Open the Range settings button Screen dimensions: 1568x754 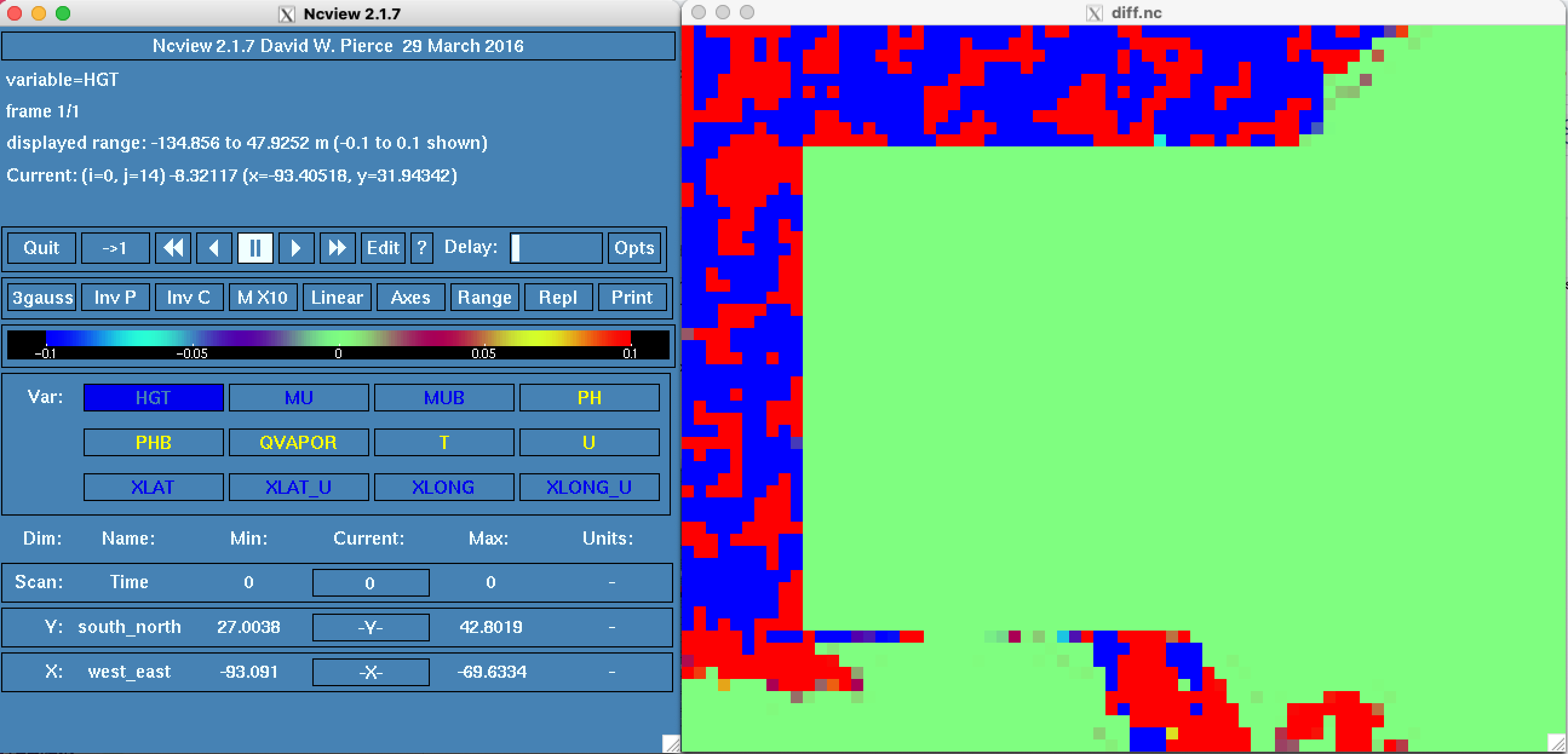point(484,298)
